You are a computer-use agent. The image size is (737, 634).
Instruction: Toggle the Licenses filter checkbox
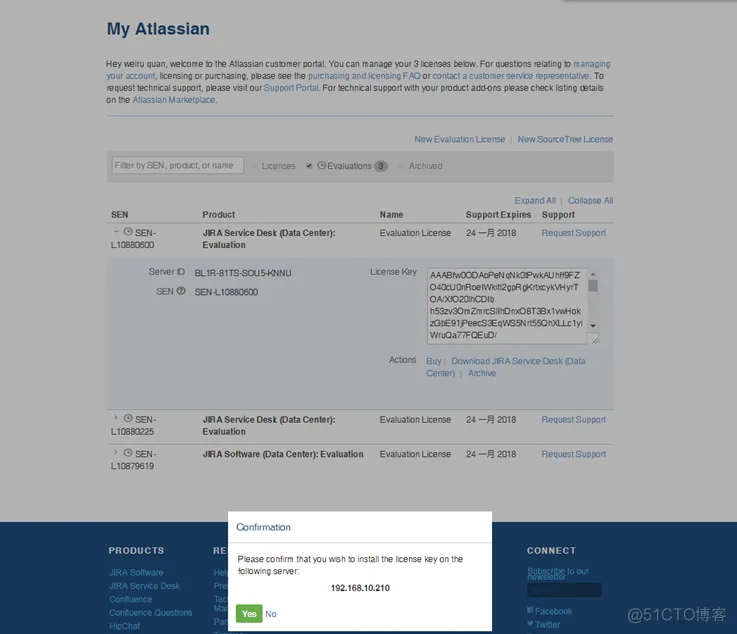(255, 166)
